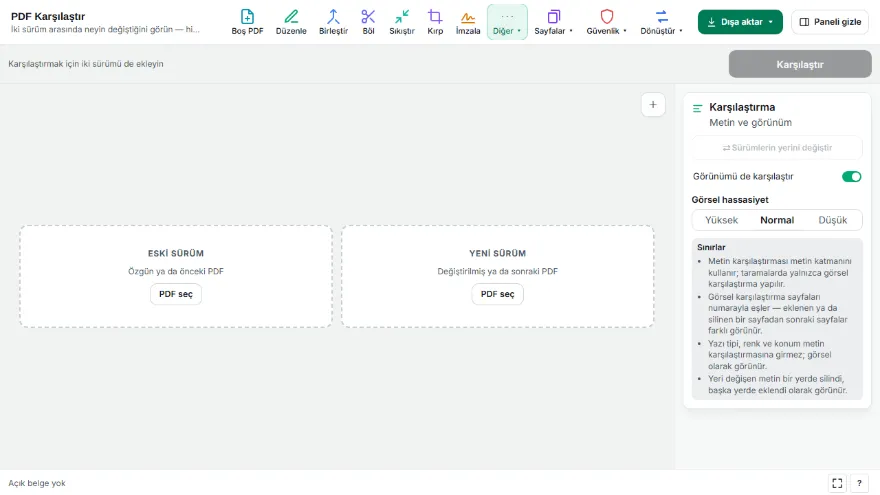Click the PDF Karşılaştır page title

click(x=48, y=16)
